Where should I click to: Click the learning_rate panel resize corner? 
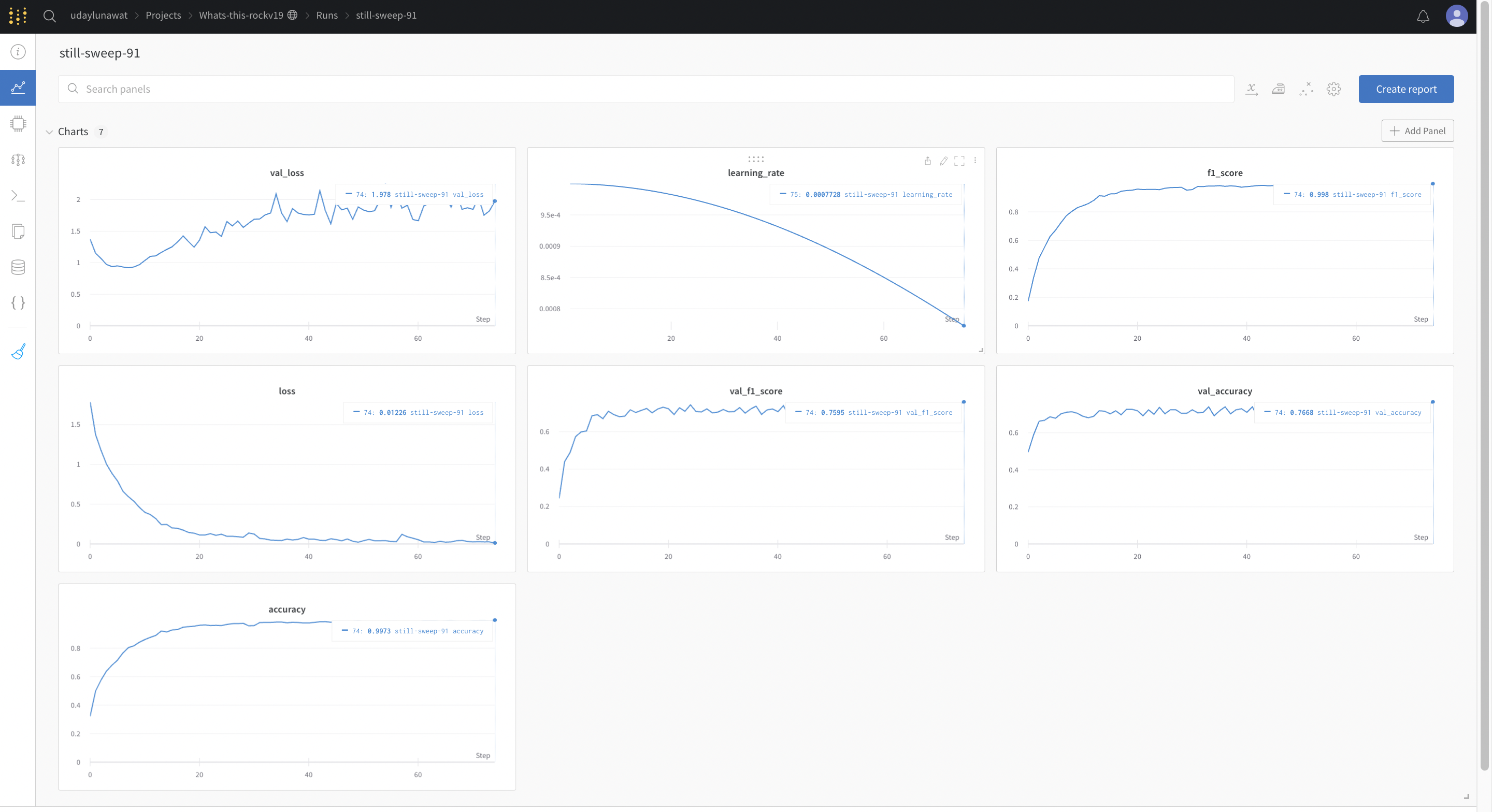coord(981,350)
